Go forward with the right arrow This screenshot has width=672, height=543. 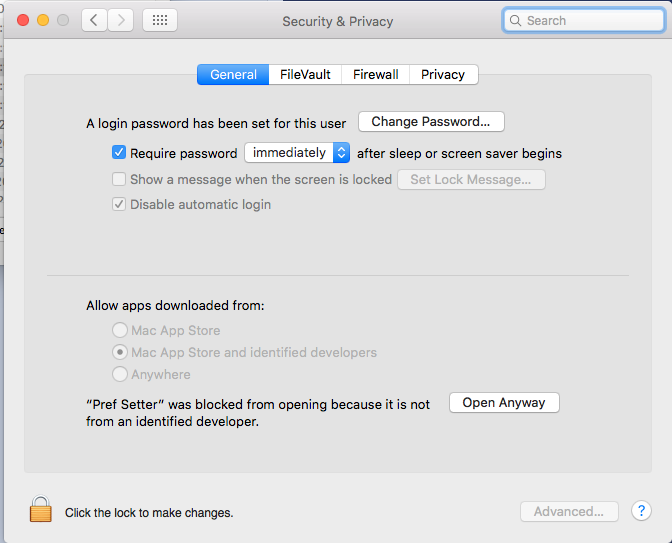tap(121, 20)
